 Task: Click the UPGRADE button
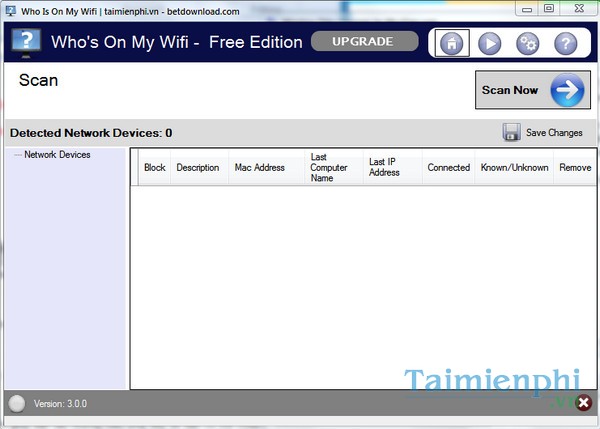click(364, 41)
